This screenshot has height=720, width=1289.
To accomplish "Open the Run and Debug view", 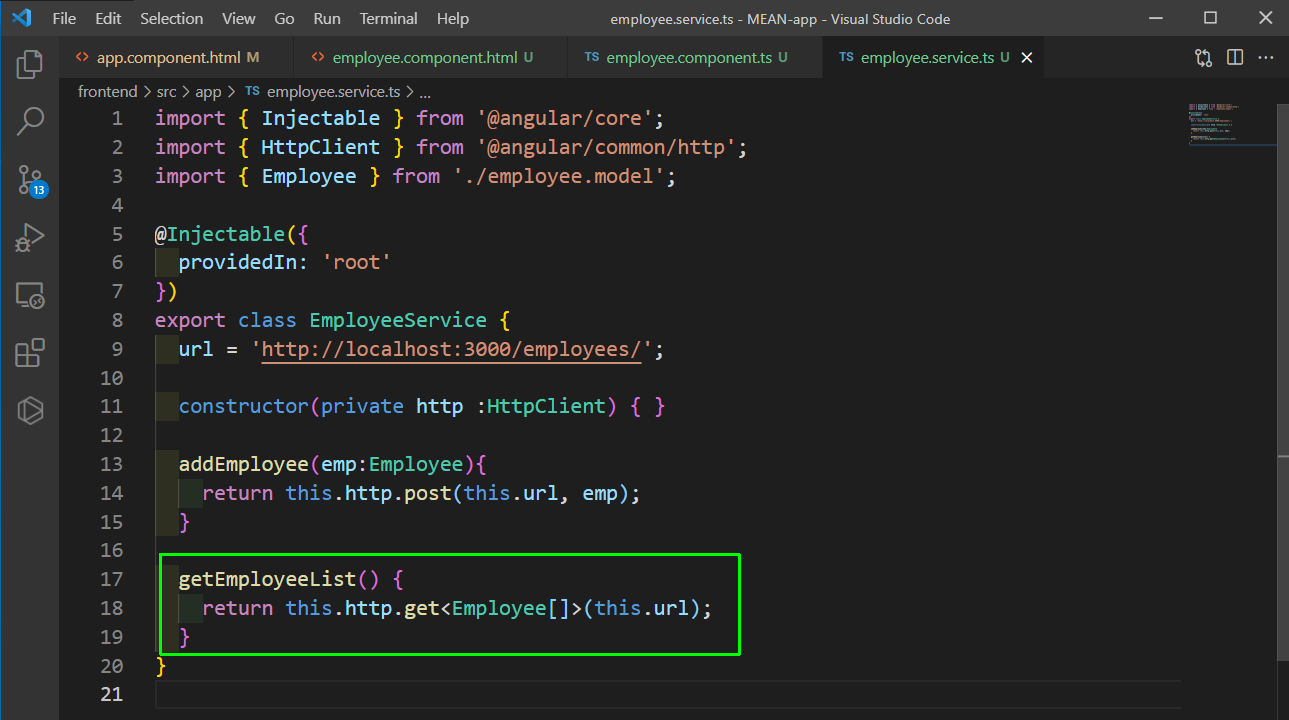I will pyautogui.click(x=30, y=238).
